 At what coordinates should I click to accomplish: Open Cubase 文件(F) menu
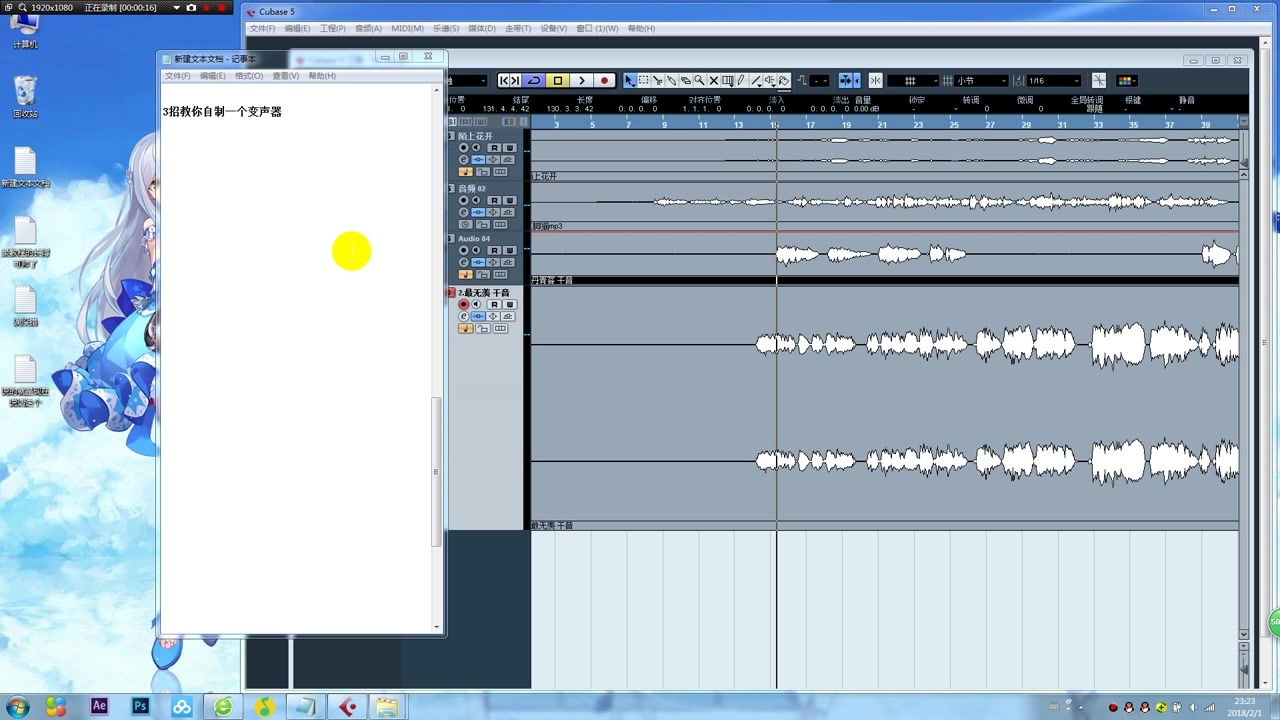pos(262,29)
